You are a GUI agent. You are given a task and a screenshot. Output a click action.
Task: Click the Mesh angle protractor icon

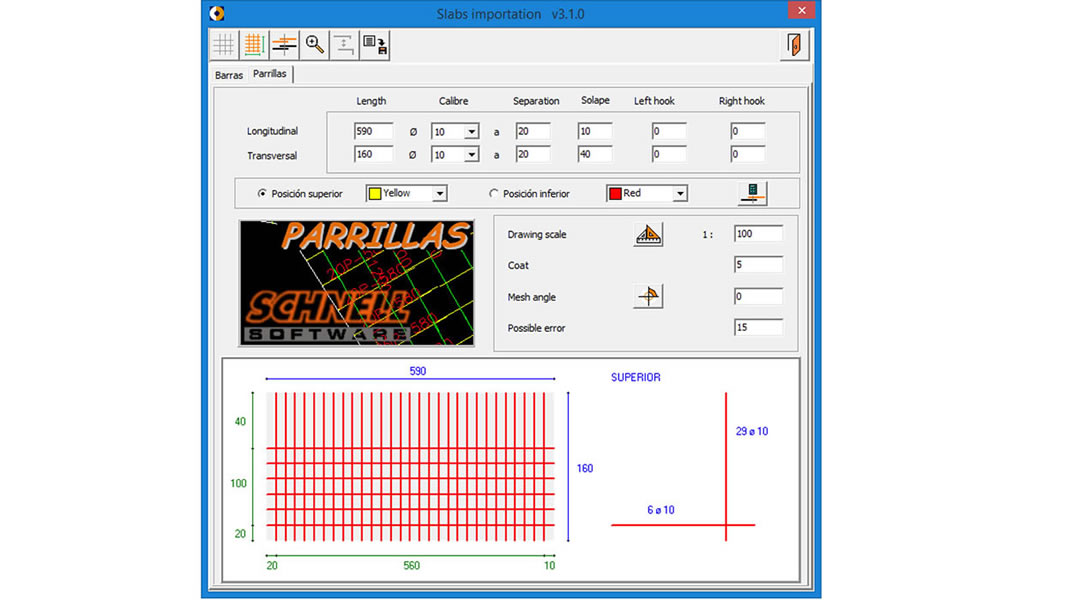[x=648, y=296]
